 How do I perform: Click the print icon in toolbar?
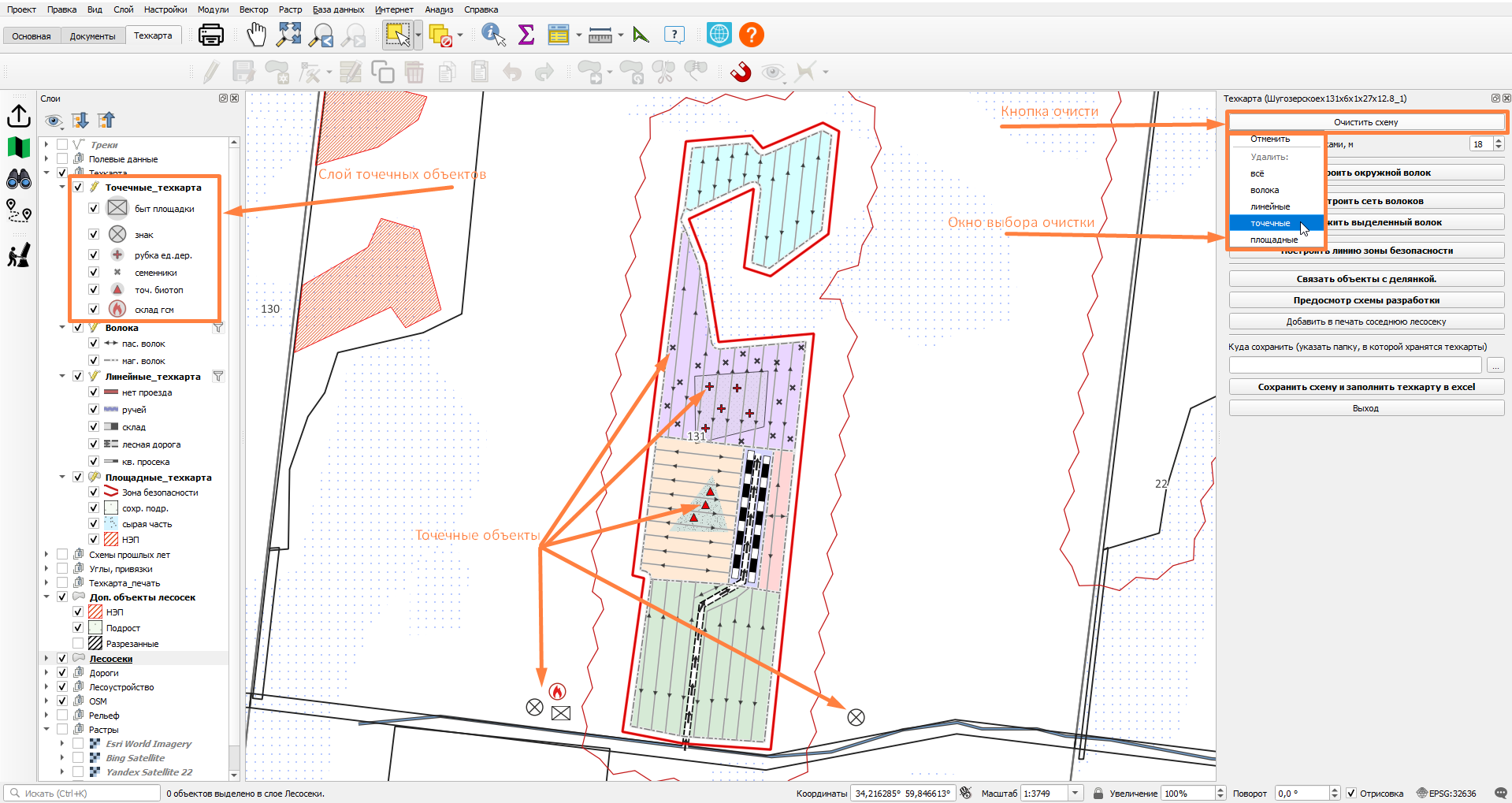210,35
